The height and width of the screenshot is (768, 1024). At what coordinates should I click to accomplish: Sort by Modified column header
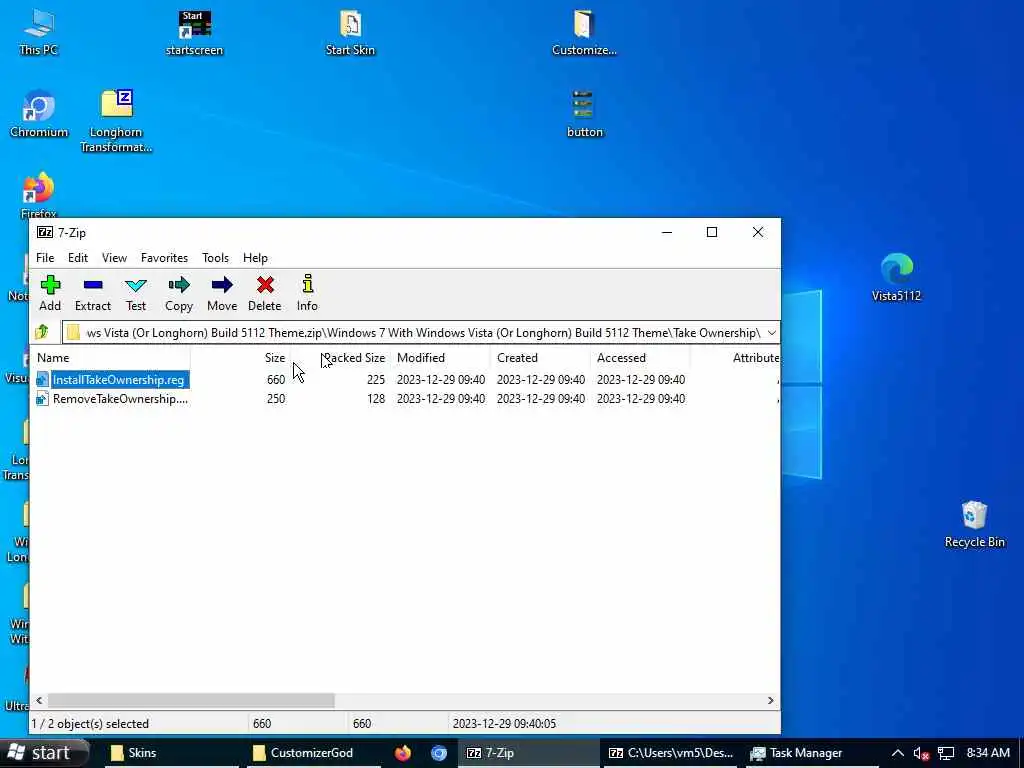pyautogui.click(x=441, y=358)
